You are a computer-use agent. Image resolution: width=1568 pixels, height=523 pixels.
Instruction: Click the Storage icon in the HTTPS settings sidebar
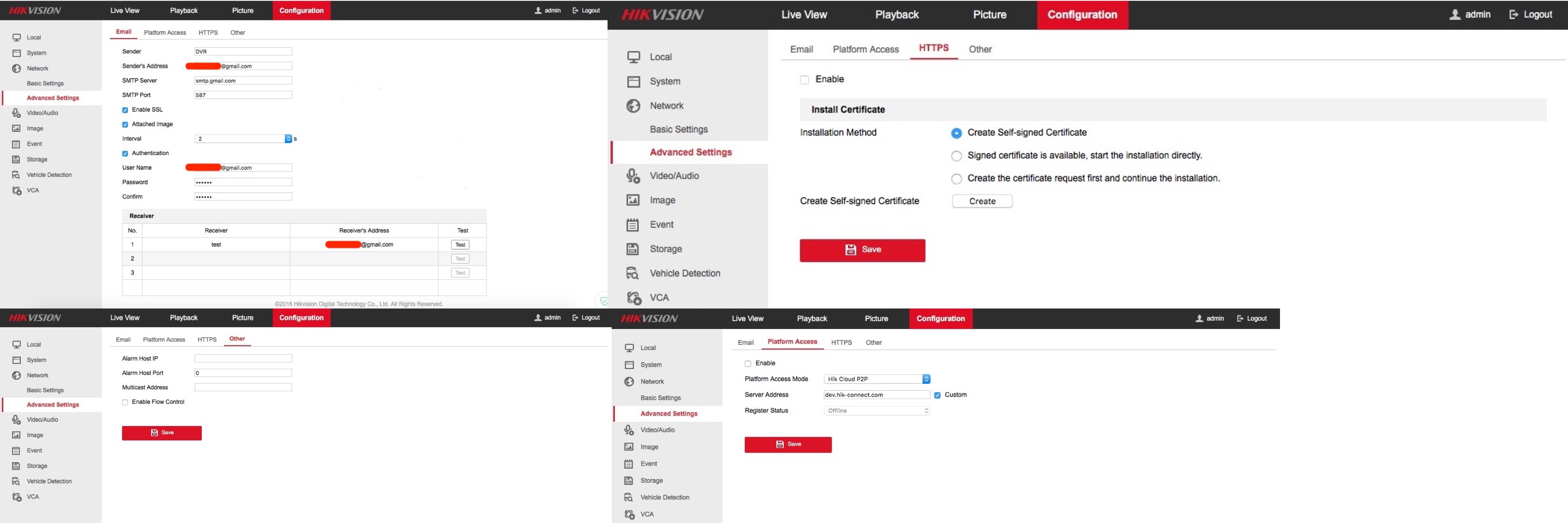[x=633, y=249]
